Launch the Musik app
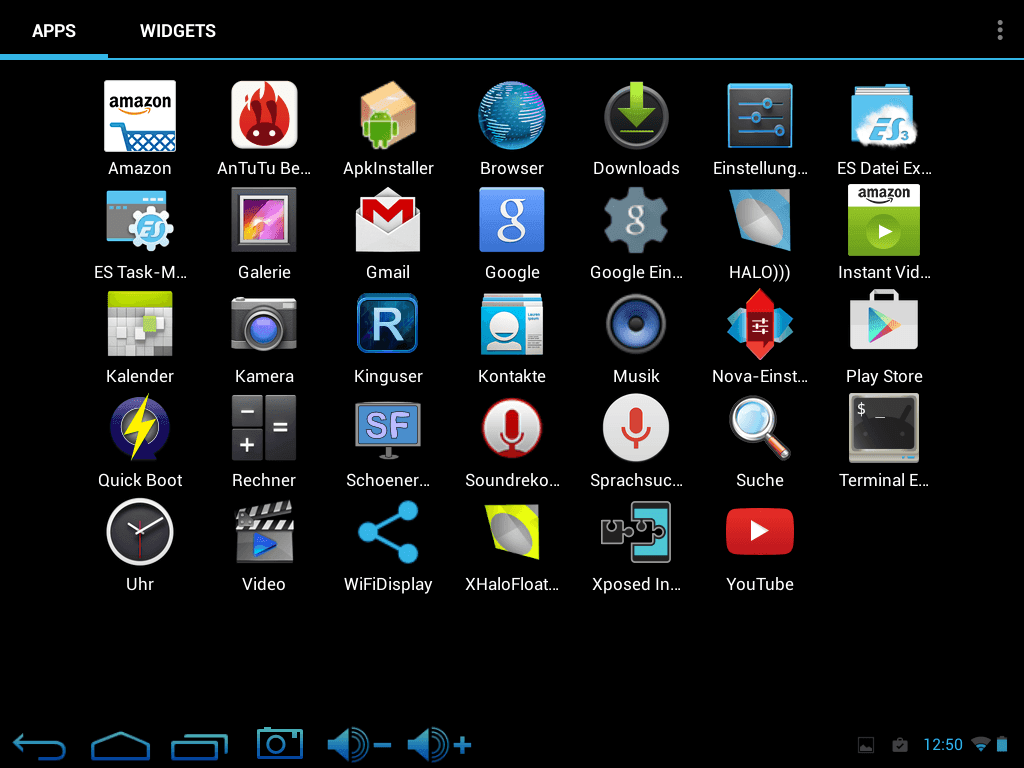The width and height of the screenshot is (1024, 768). tap(636, 325)
